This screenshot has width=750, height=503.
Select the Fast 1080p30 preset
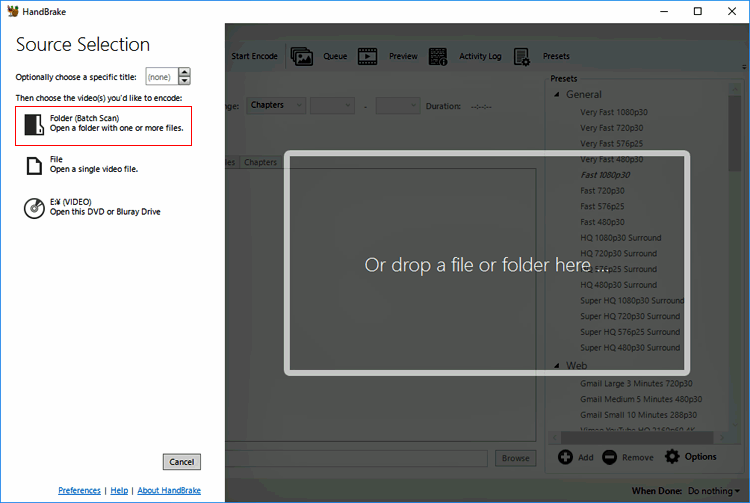605,175
